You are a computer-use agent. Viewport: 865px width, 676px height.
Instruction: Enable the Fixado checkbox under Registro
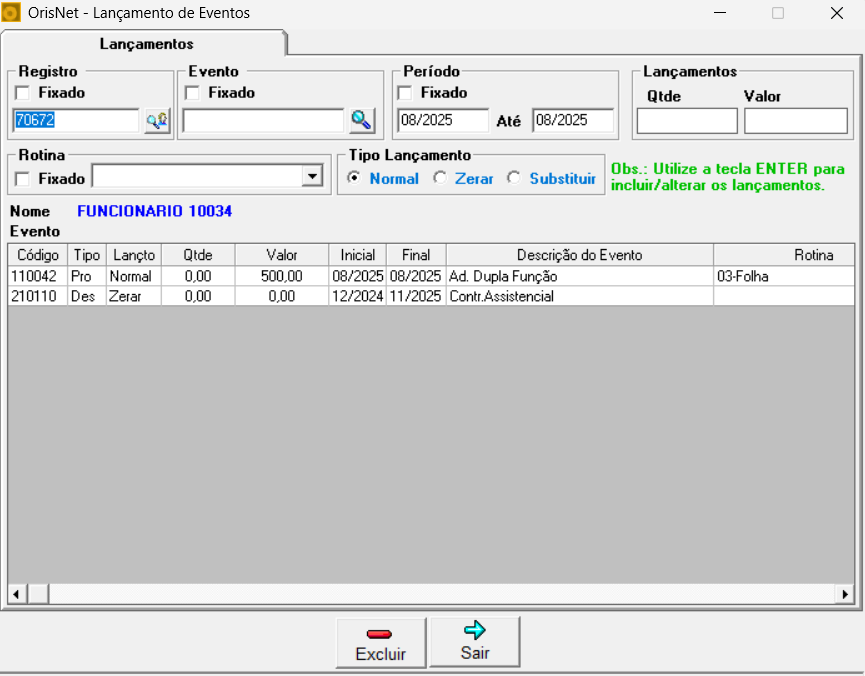23,93
